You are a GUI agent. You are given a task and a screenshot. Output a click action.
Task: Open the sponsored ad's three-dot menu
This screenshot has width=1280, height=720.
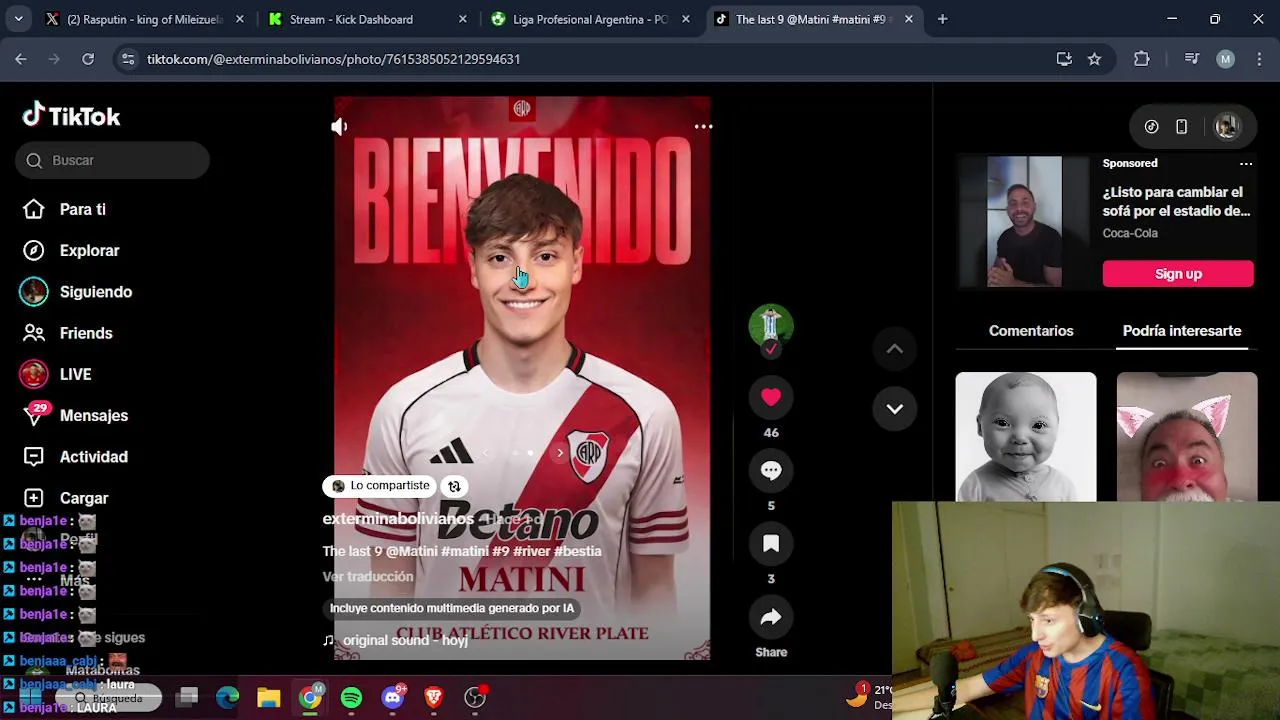click(x=1246, y=163)
